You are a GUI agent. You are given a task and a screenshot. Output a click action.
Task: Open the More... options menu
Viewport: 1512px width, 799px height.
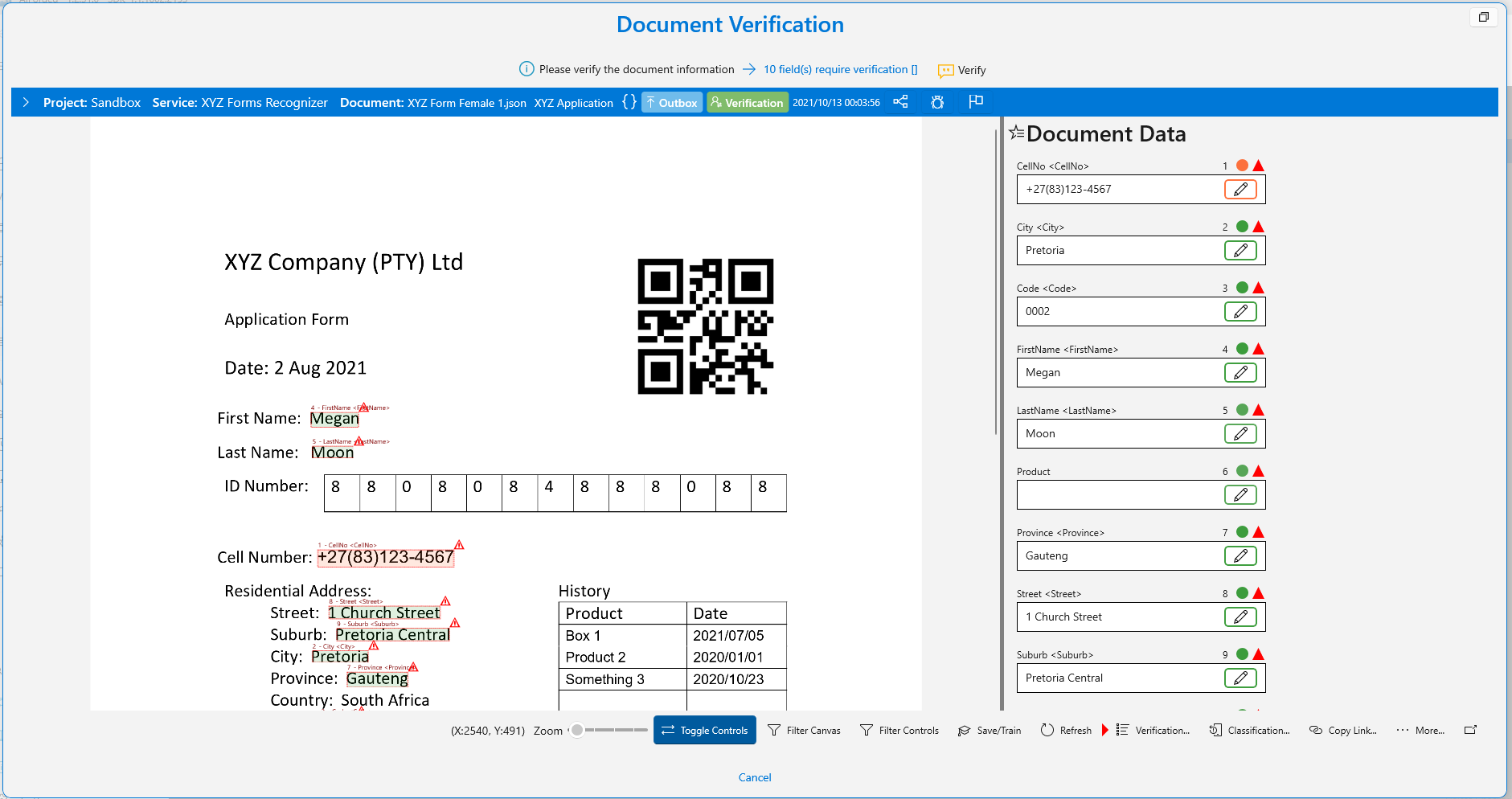(x=1420, y=730)
